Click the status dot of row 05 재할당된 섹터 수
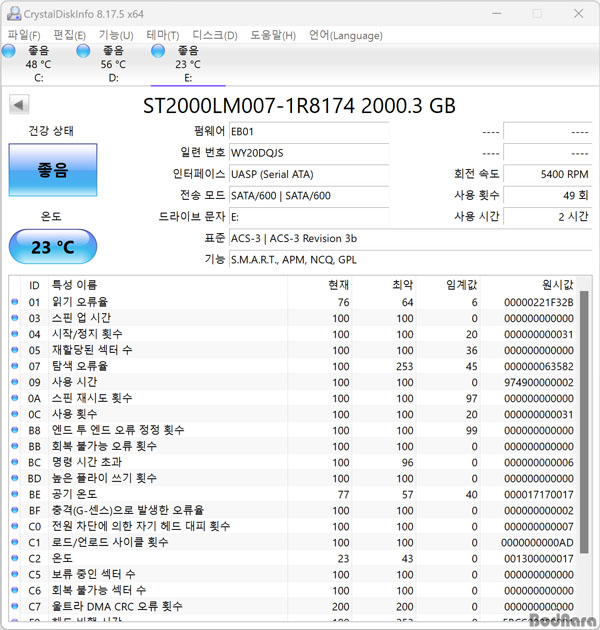 pos(15,350)
